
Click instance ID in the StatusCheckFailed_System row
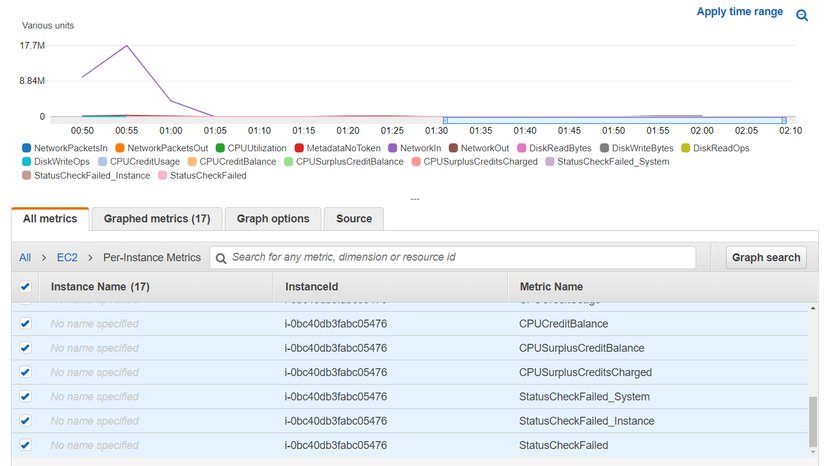tap(336, 397)
